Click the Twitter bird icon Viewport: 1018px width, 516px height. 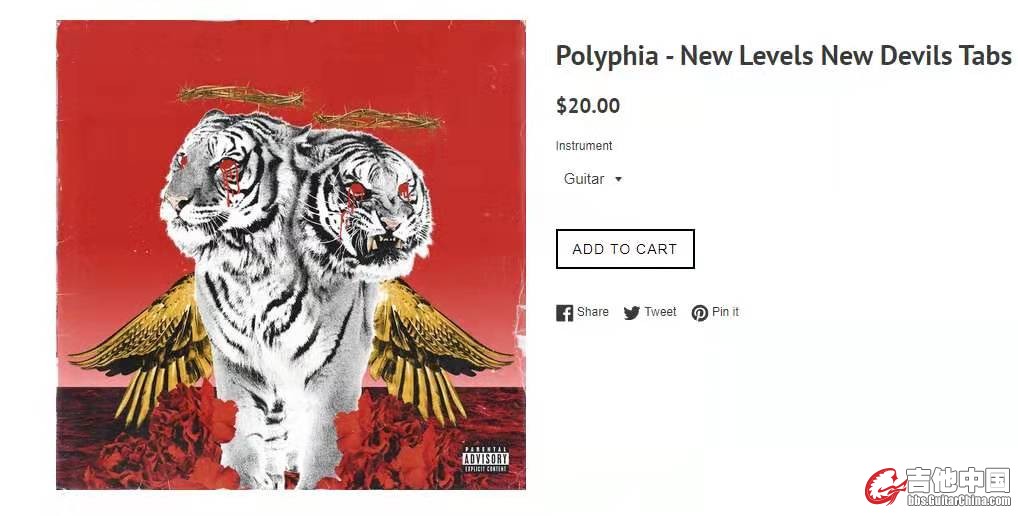pos(632,313)
